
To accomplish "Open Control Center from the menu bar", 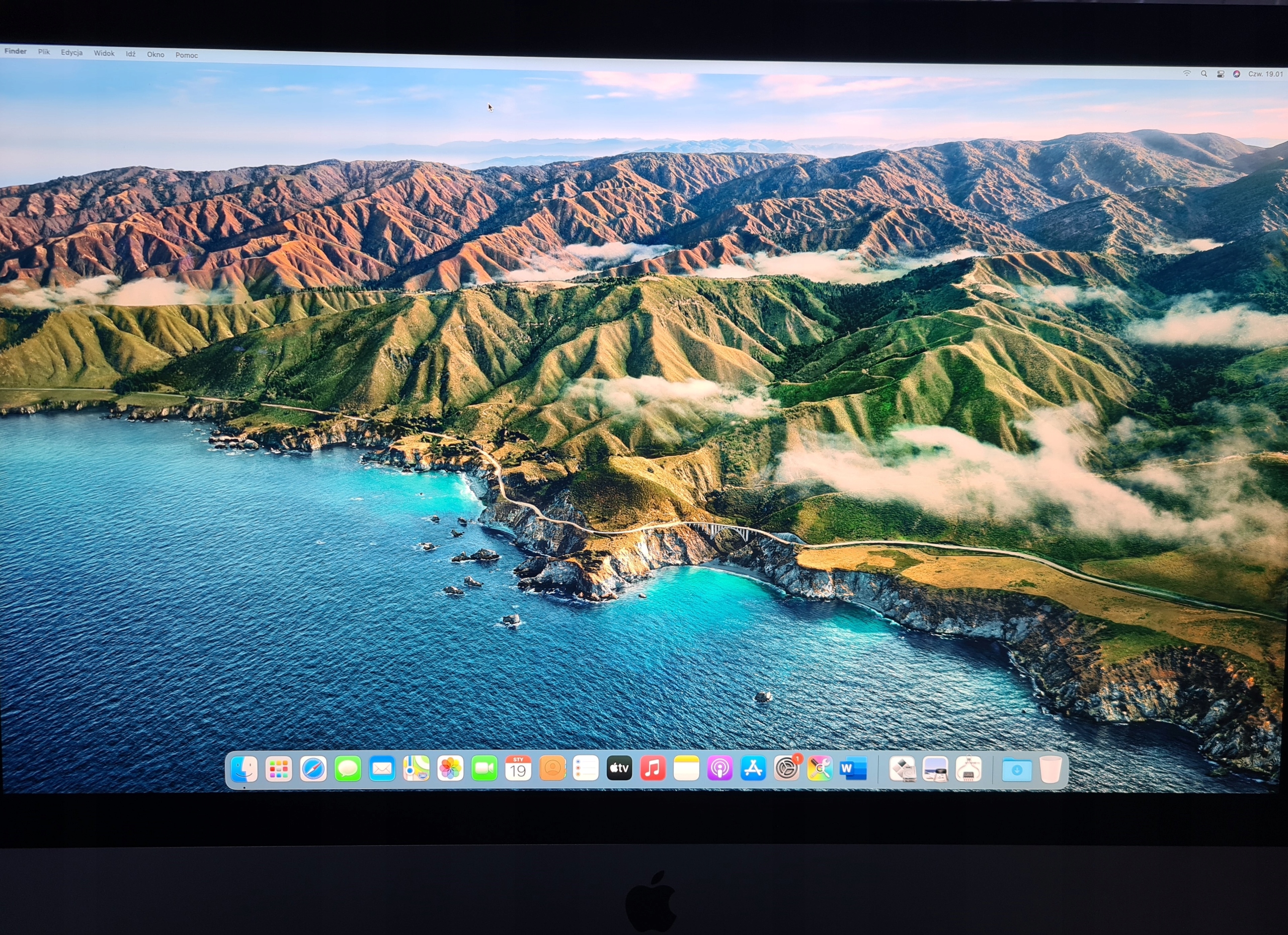I will point(1221,74).
